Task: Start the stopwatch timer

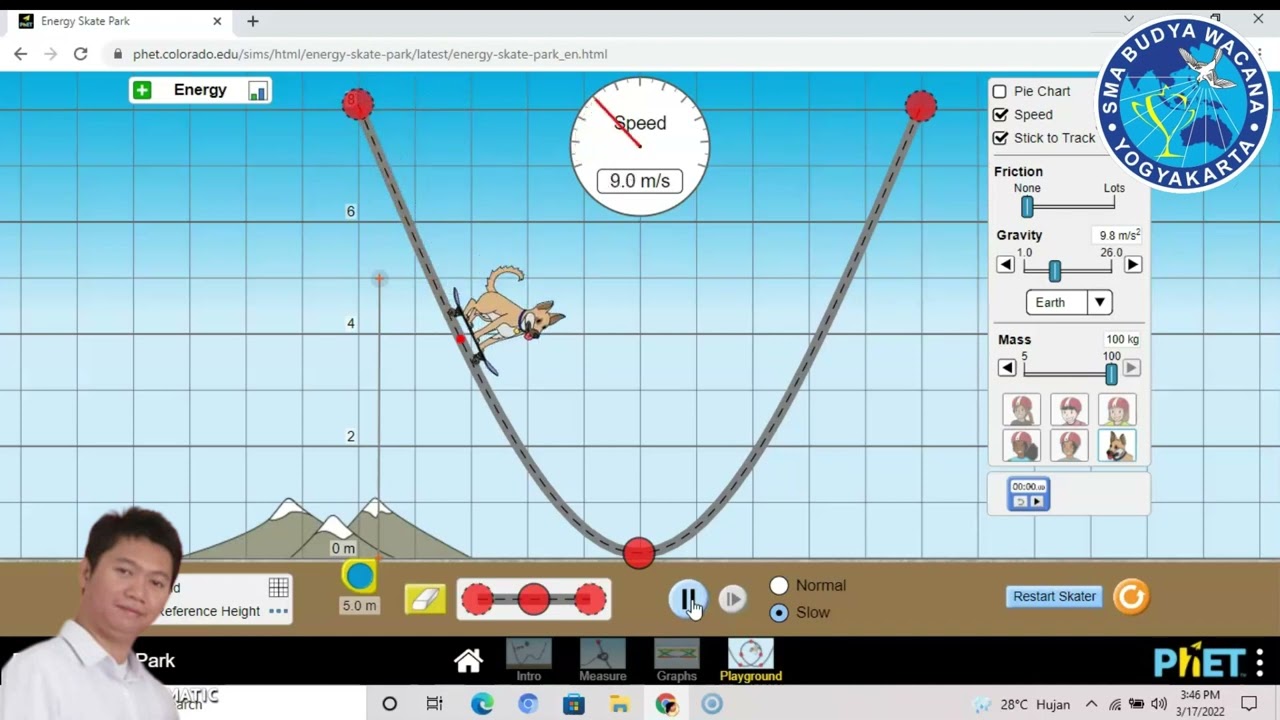Action: pyautogui.click(x=1036, y=502)
